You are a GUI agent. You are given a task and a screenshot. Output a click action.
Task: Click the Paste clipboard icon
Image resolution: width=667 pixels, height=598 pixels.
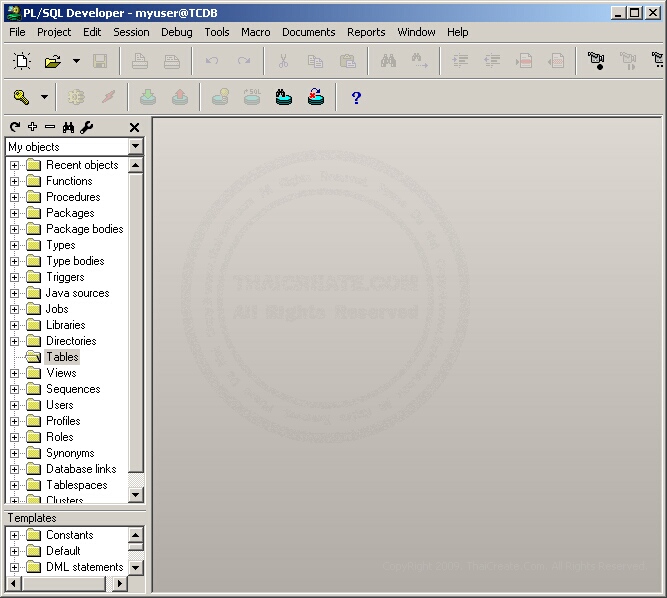[x=348, y=61]
